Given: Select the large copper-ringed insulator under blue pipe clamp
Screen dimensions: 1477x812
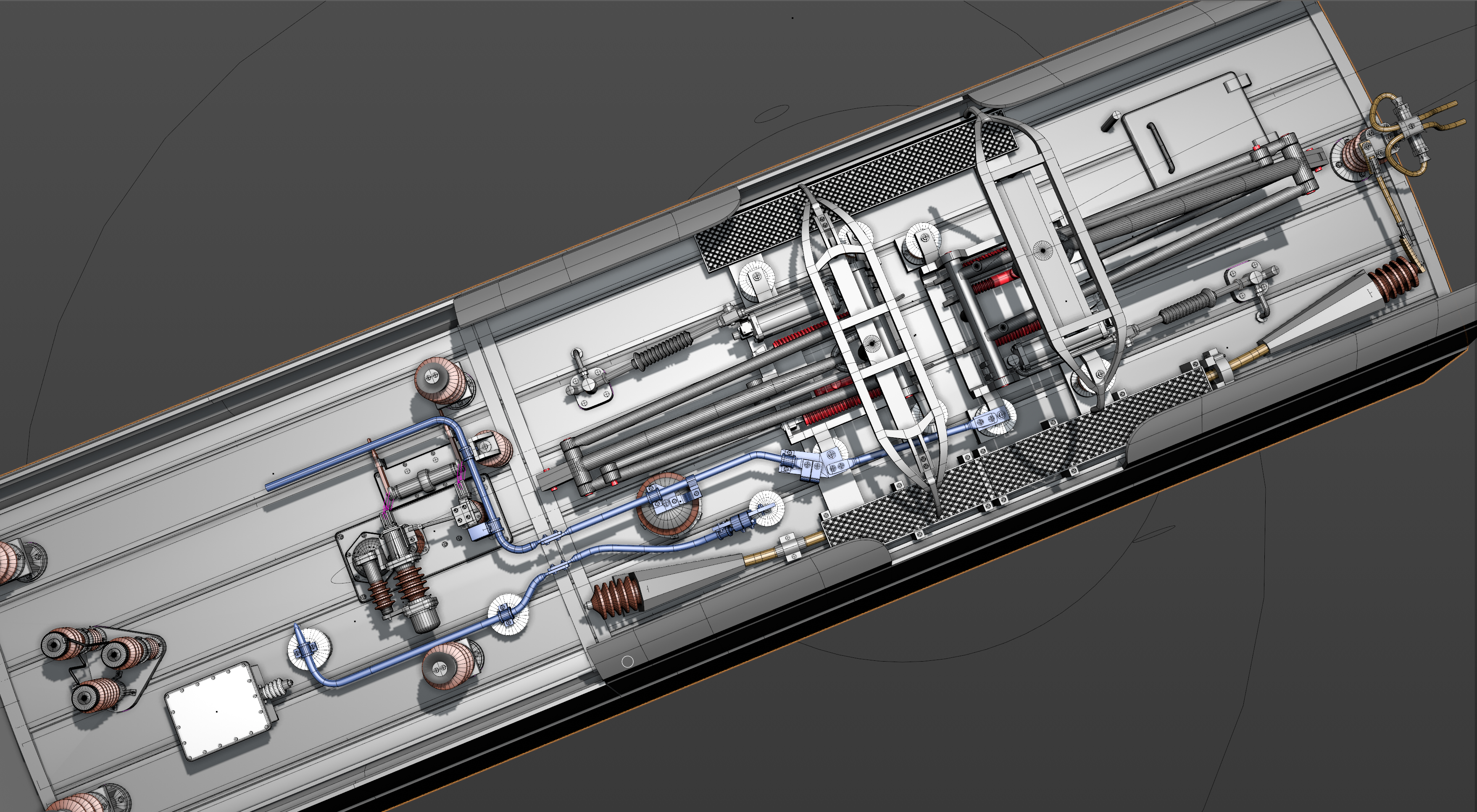Looking at the screenshot, I should [x=669, y=519].
